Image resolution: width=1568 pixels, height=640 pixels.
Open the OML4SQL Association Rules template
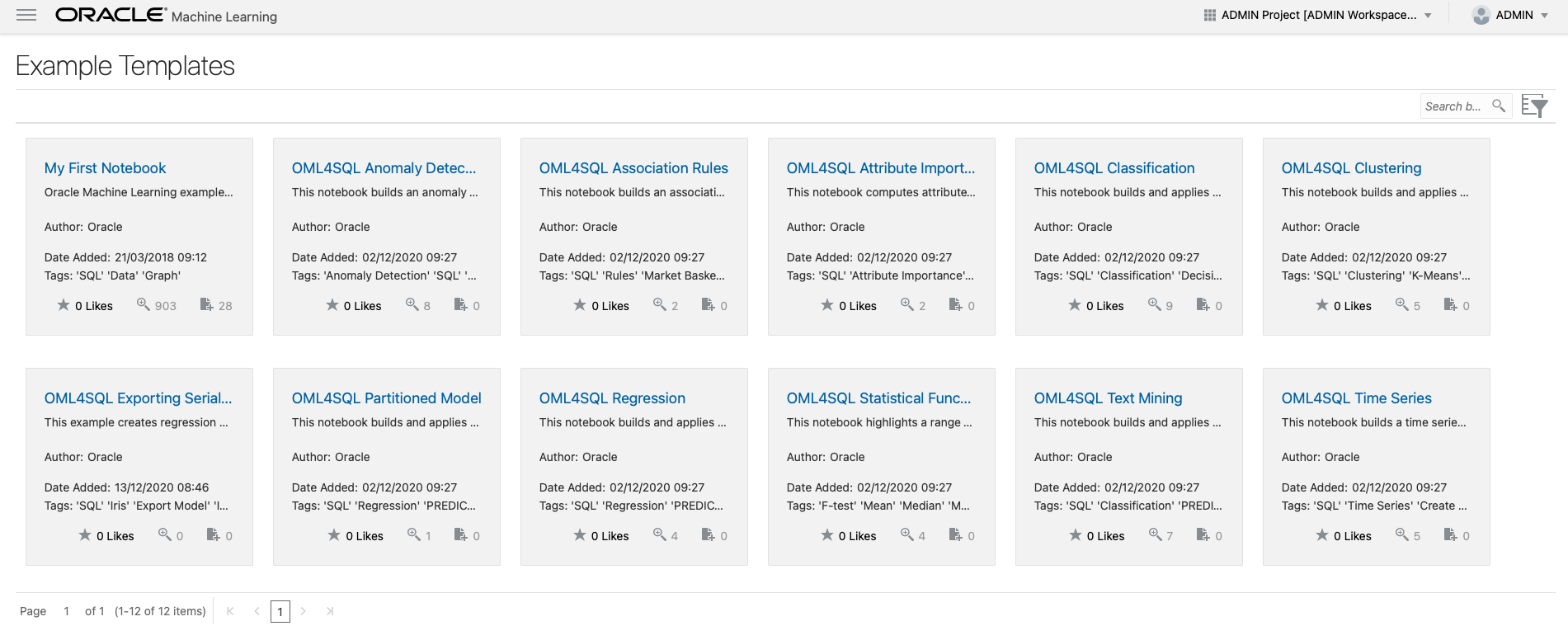pyautogui.click(x=633, y=168)
